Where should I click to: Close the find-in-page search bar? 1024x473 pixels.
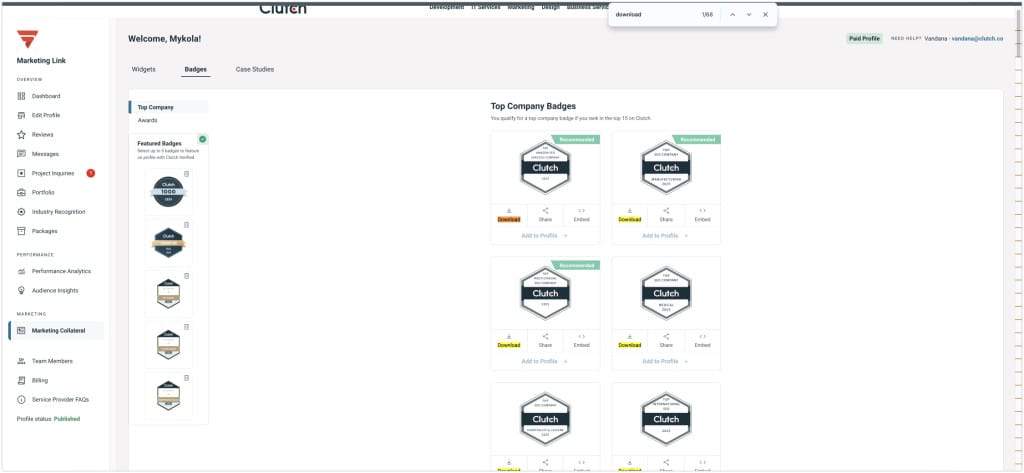[x=766, y=15]
